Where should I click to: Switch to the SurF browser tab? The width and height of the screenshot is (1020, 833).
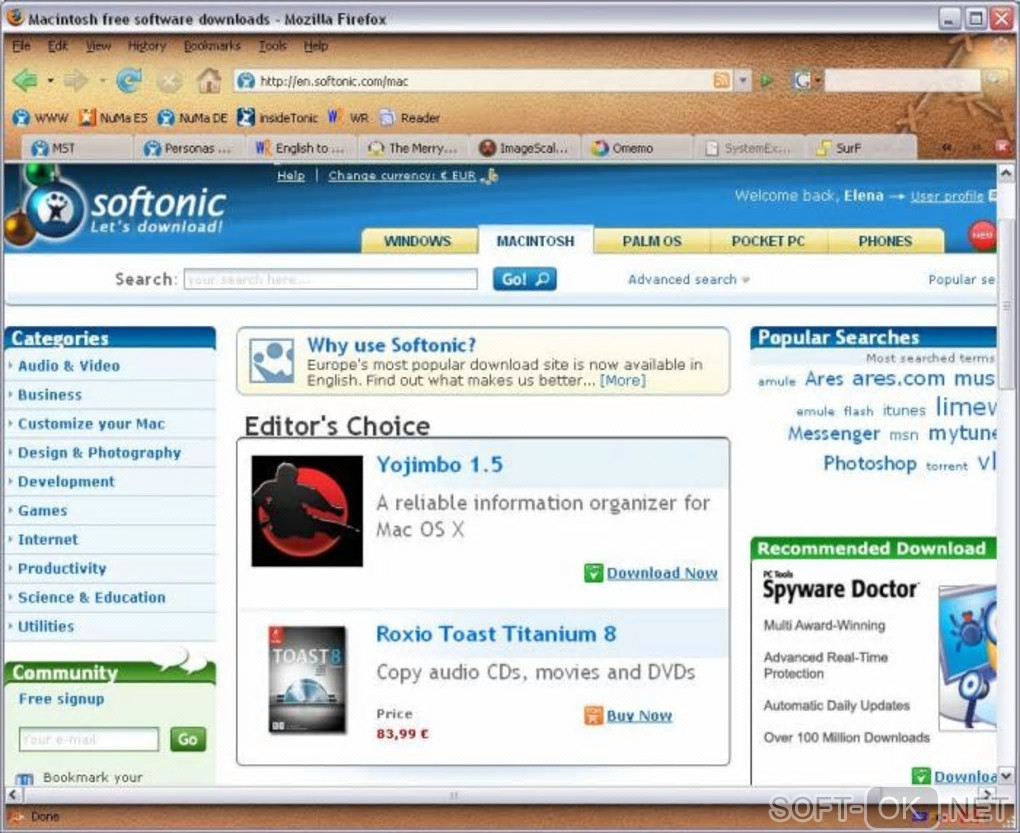click(860, 148)
